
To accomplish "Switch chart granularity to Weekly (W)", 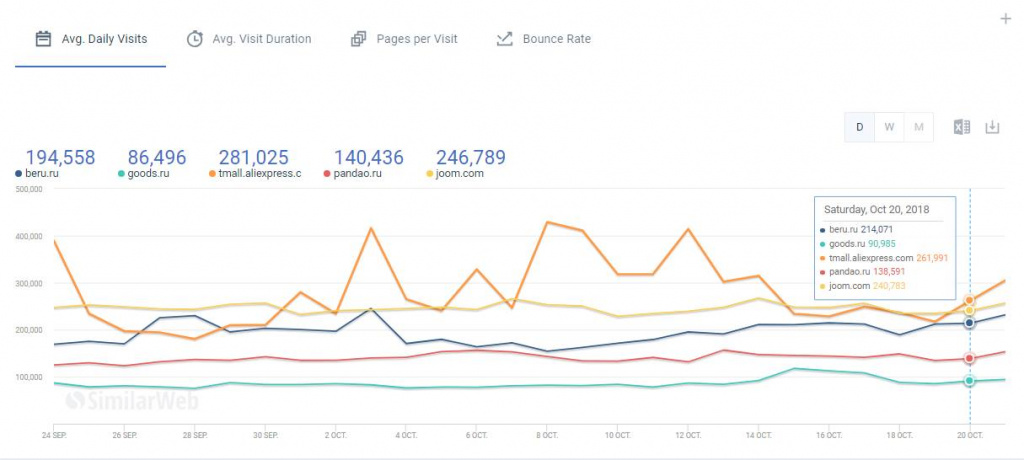I will coord(889,127).
